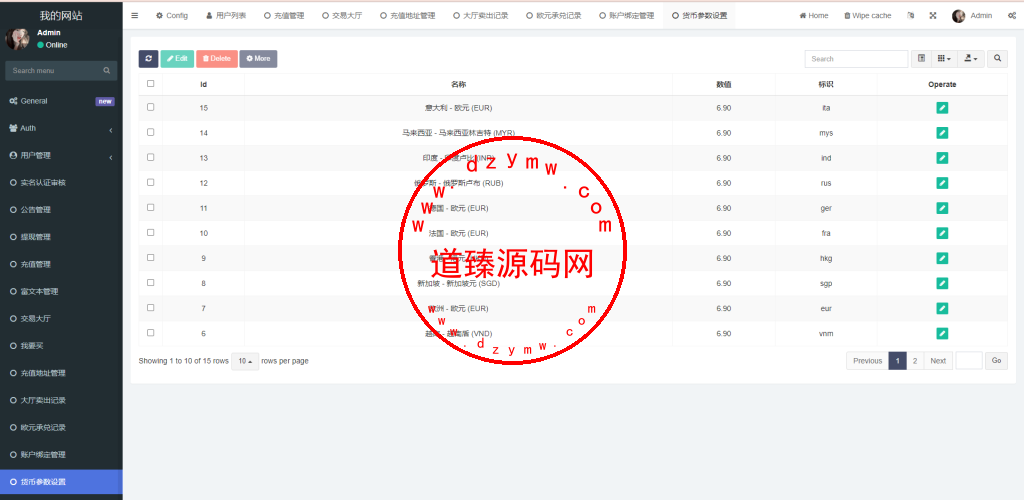
Task: Open the columns visibility dropdown
Action: [944, 59]
